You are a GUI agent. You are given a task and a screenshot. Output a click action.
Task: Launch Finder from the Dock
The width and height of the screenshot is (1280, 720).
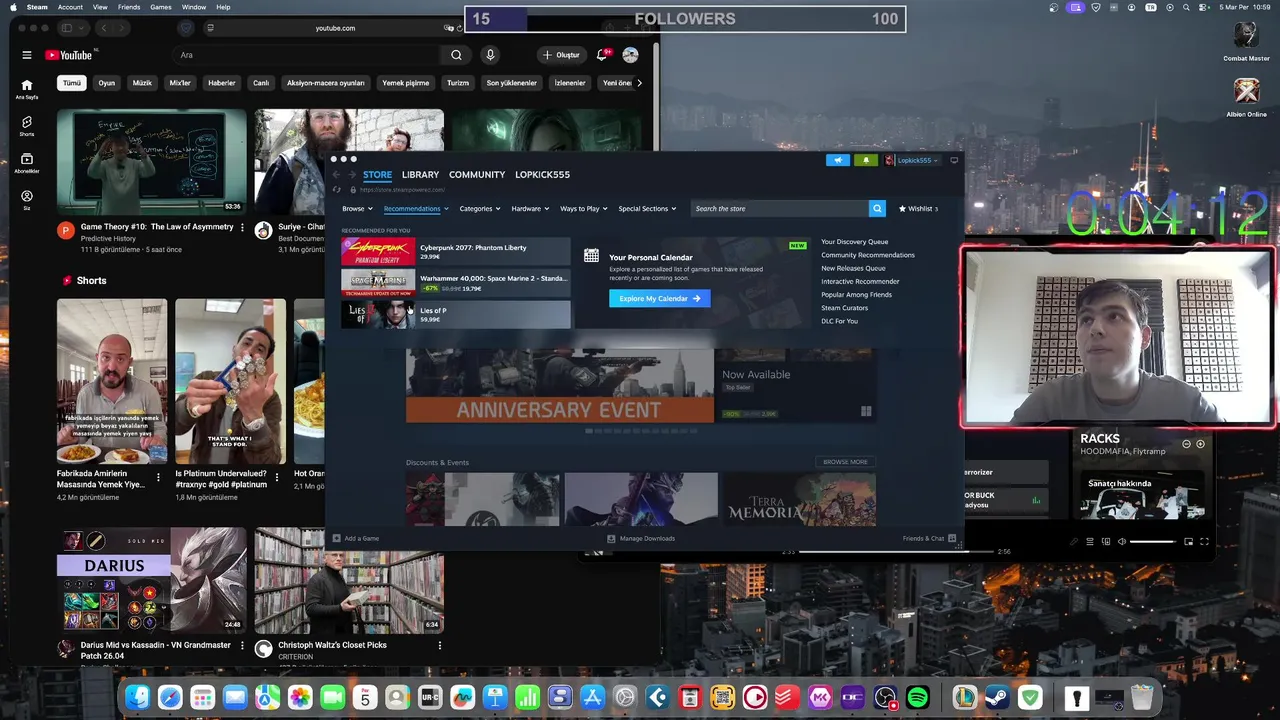137,697
